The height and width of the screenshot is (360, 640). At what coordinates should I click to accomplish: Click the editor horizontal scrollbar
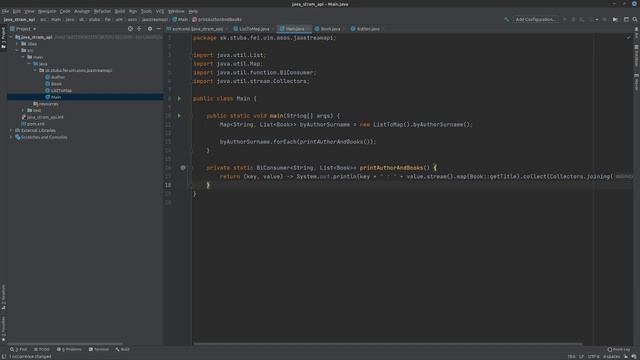tap(388, 344)
